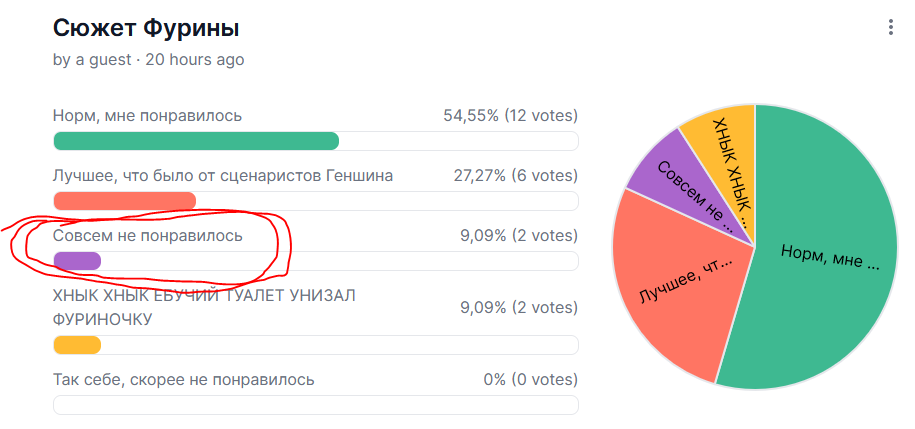Click the "Норм, мне понравилось" option label
This screenshot has height=429, width=915.
coord(147,116)
